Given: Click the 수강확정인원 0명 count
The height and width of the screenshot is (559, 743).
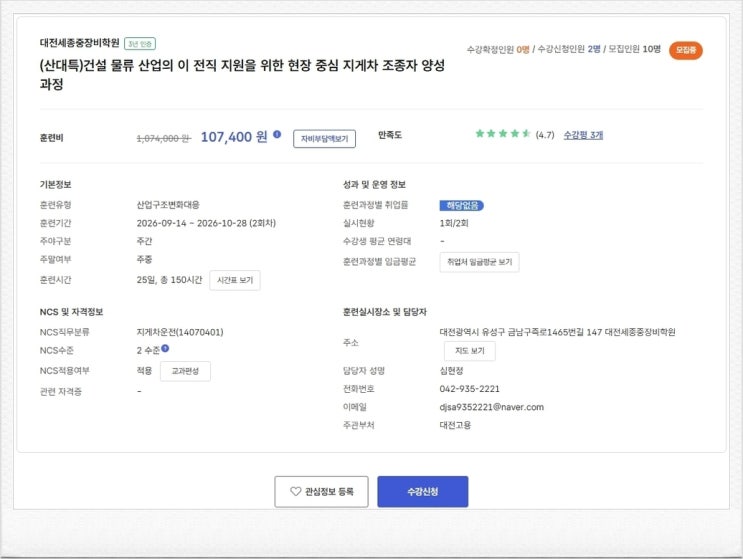Looking at the screenshot, I should tap(498, 49).
